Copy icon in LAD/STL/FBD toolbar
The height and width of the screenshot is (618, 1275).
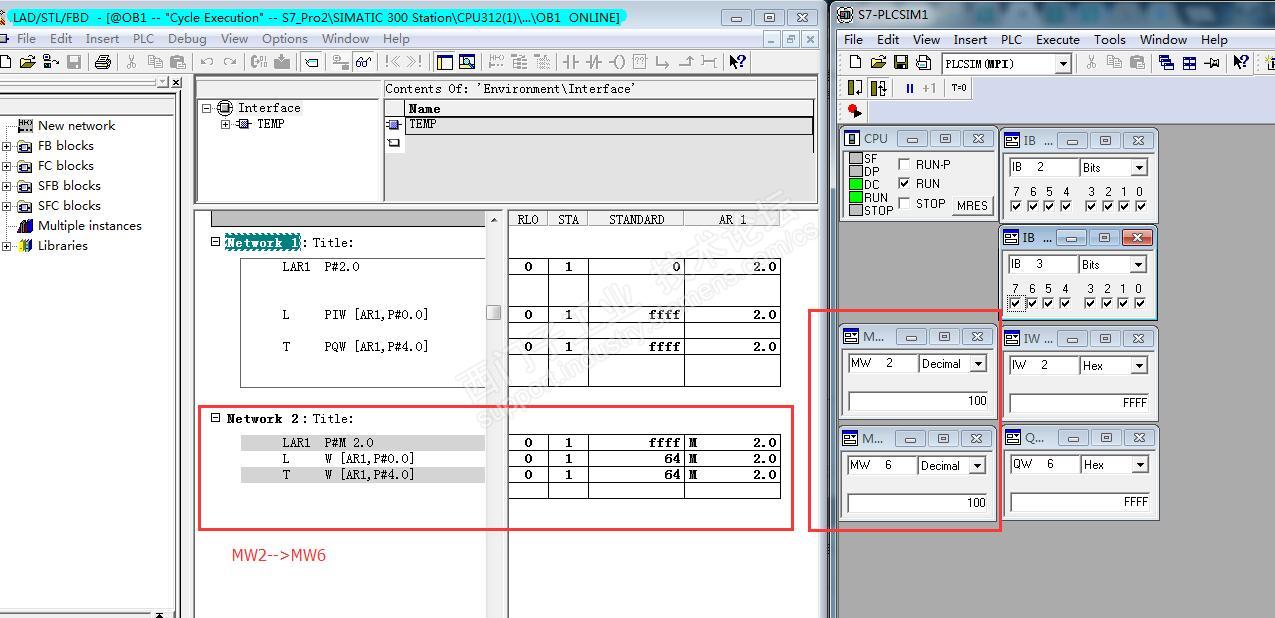coord(155,62)
